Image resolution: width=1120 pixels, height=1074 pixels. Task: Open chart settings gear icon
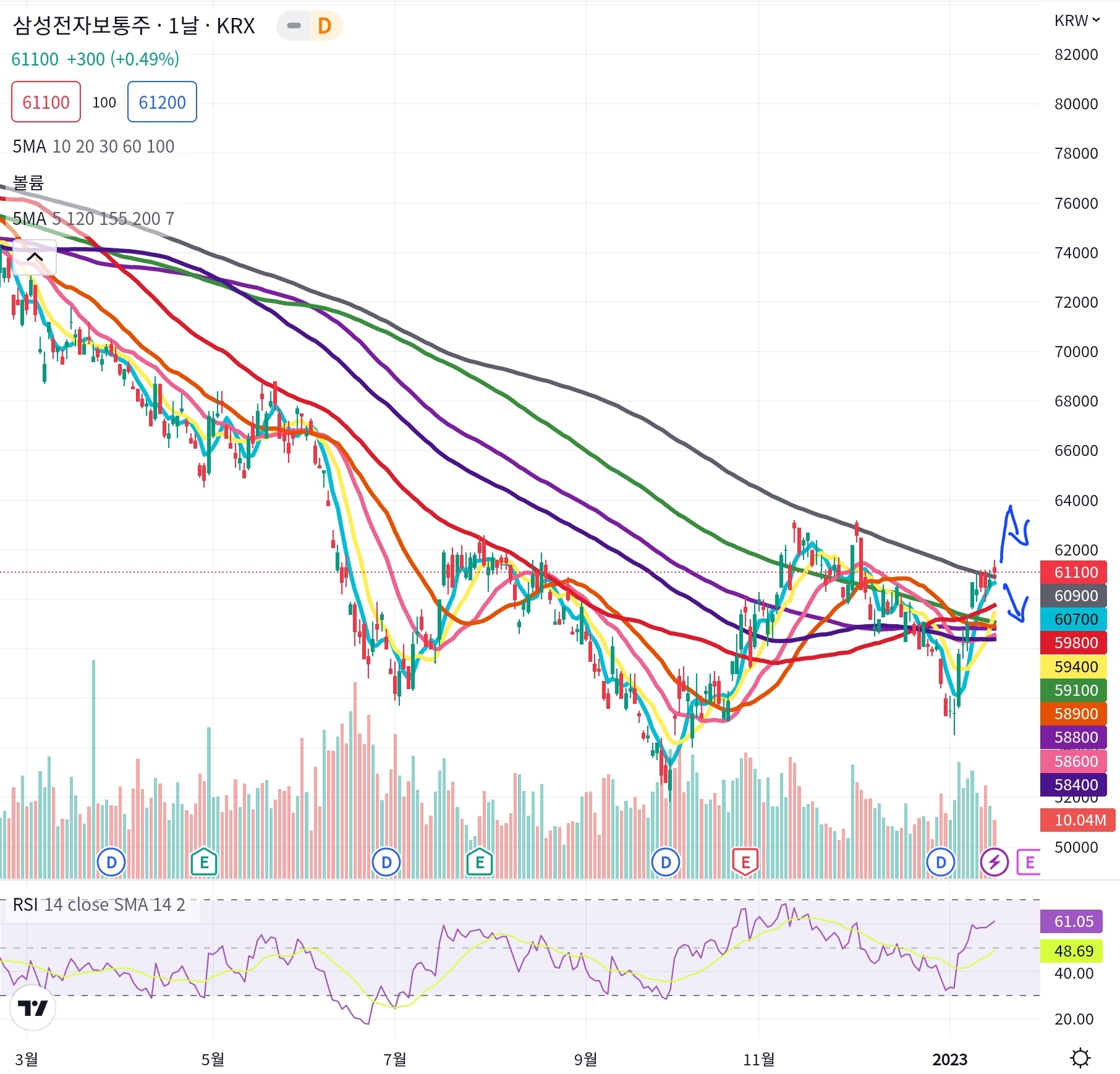pos(1080,1058)
